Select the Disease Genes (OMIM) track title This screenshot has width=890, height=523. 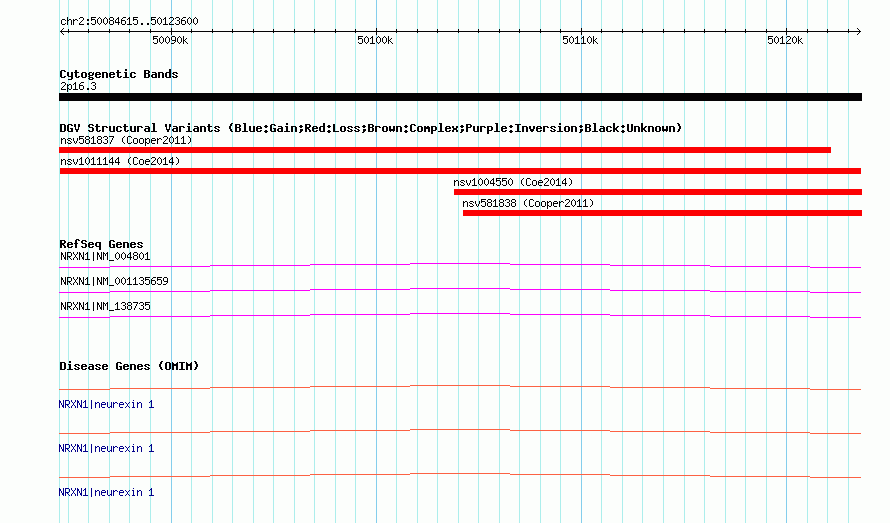point(129,366)
